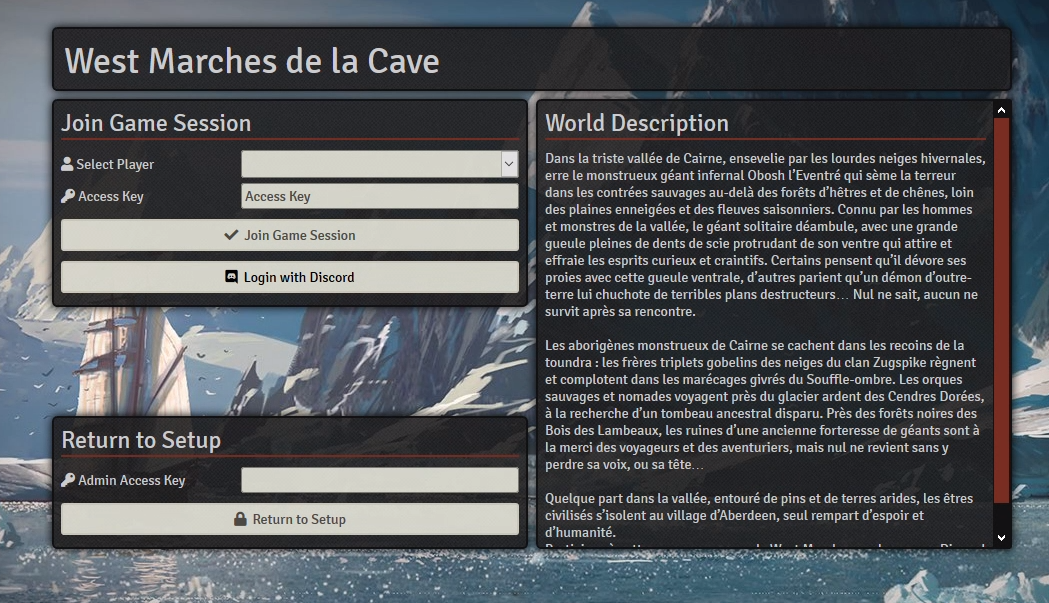Click the padlock icon on Return to Setup
The image size is (1049, 603).
point(240,519)
